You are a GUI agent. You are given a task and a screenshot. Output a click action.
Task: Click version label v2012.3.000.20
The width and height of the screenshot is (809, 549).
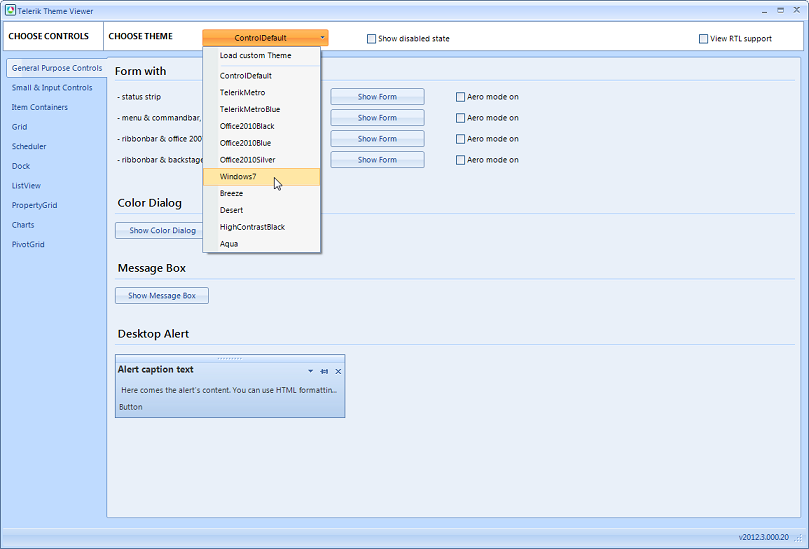tap(764, 538)
